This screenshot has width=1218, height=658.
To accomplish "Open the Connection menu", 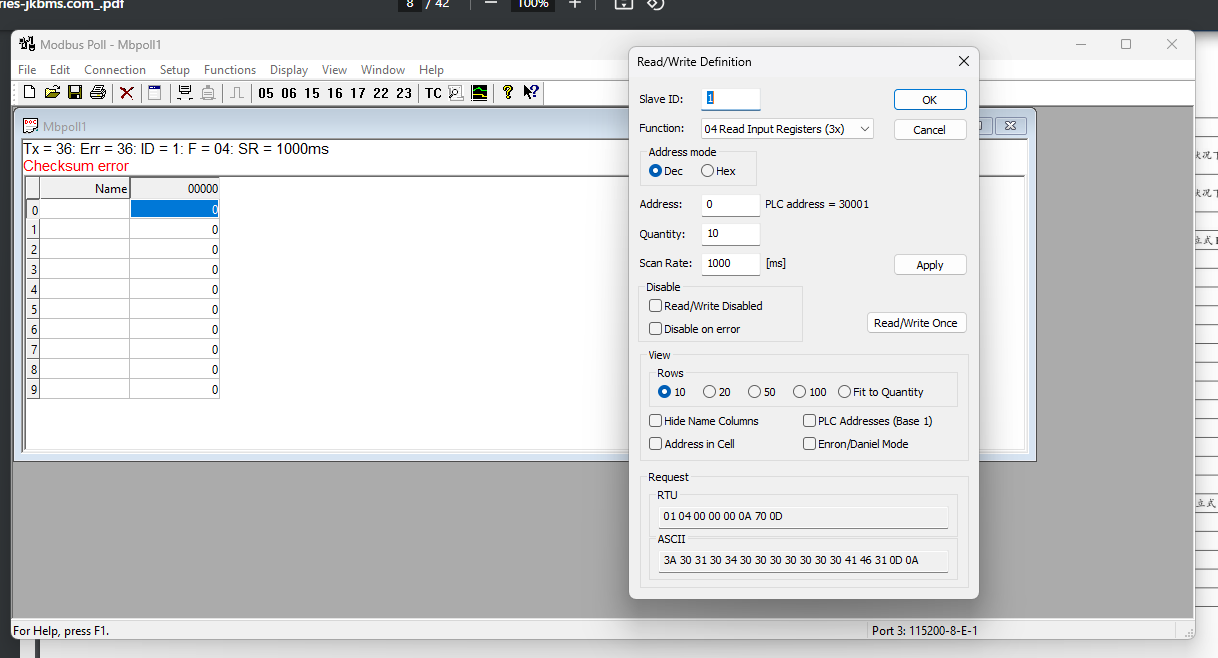I will click(115, 70).
